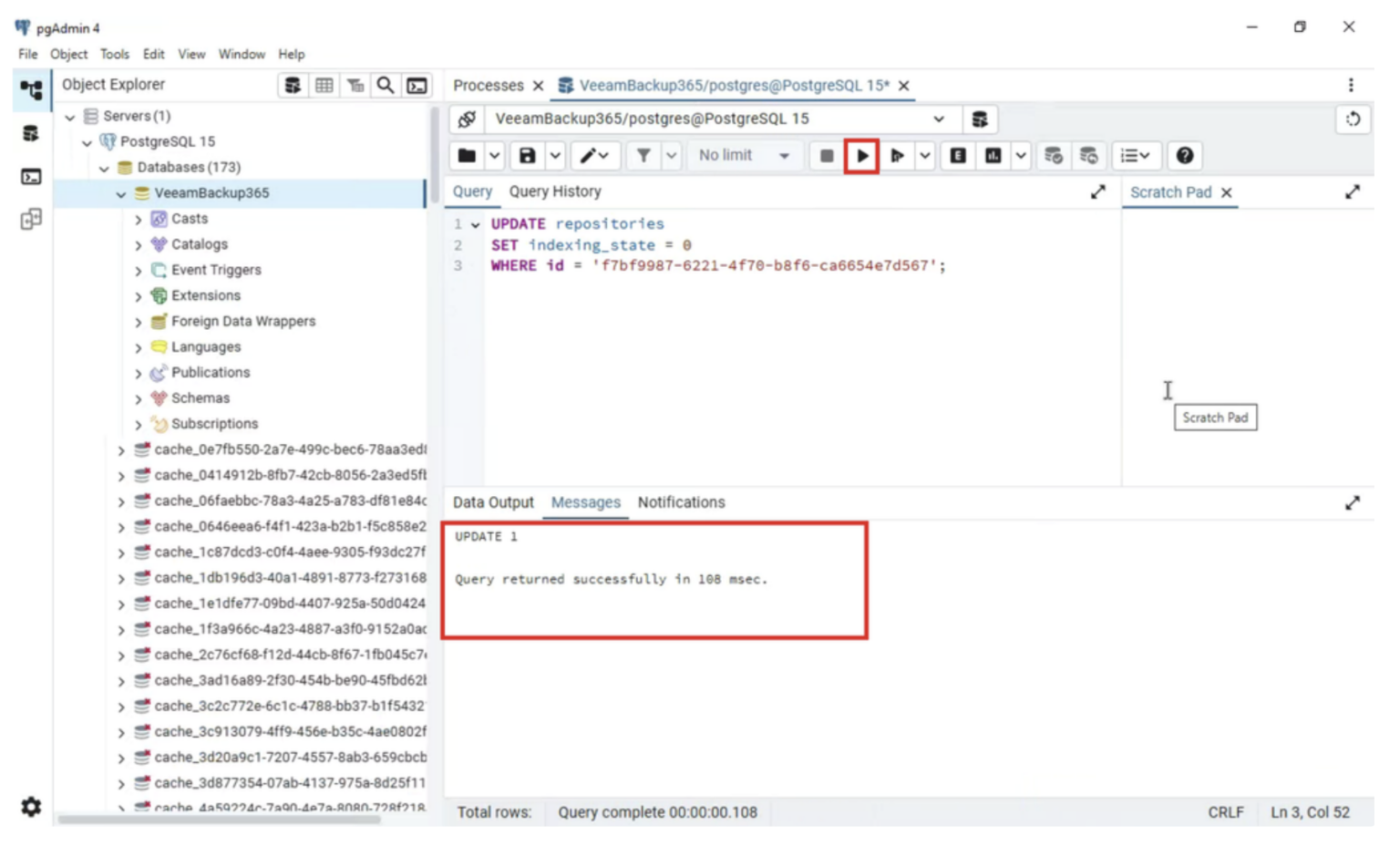Open the Tools menu
Screen dimensions: 1400x857
tap(114, 54)
